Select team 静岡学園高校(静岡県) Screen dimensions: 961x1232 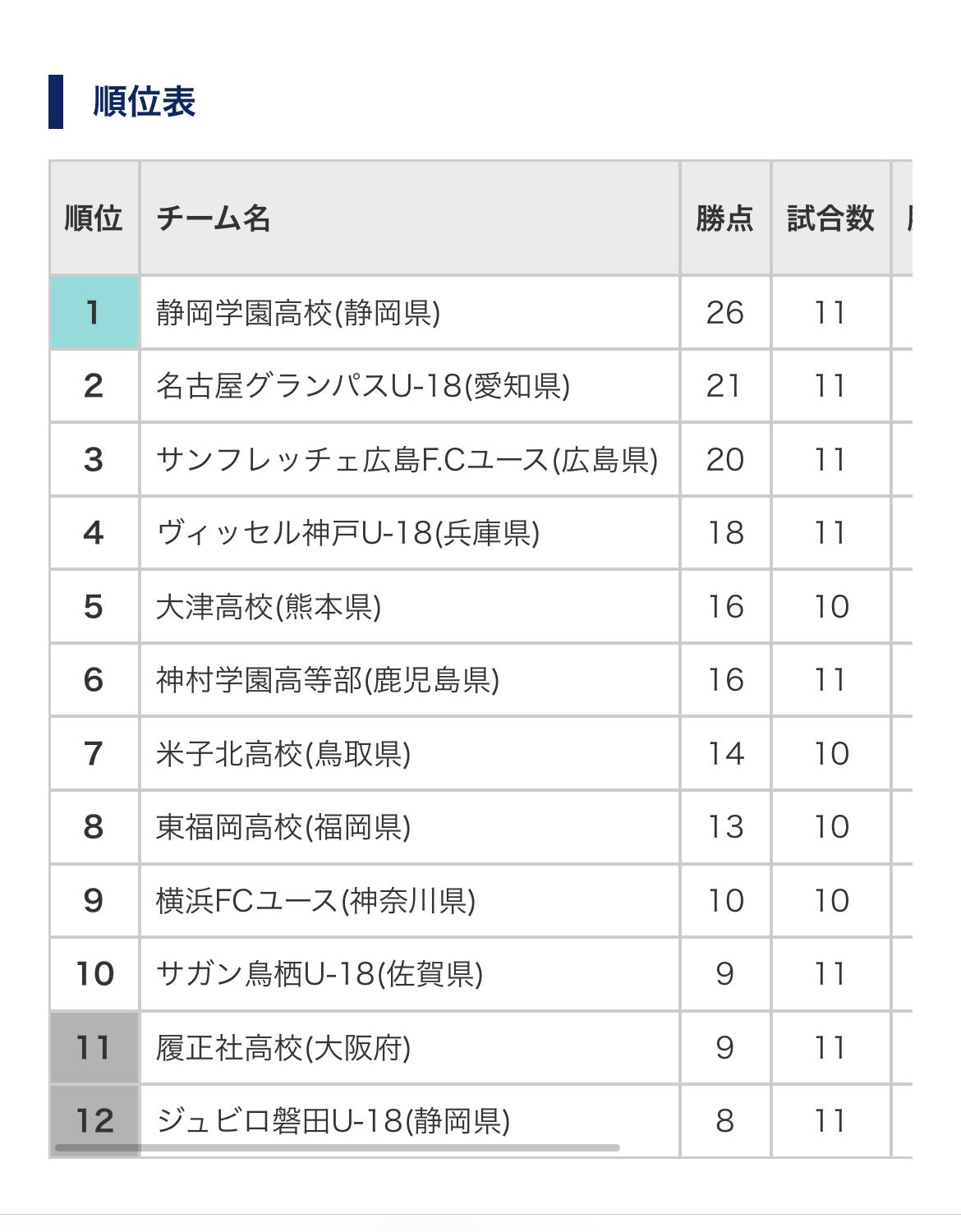pos(298,313)
